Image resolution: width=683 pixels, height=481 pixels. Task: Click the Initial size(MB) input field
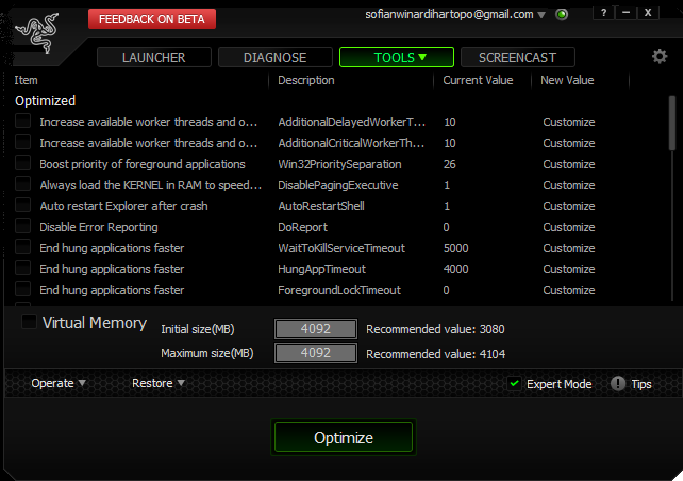315,329
